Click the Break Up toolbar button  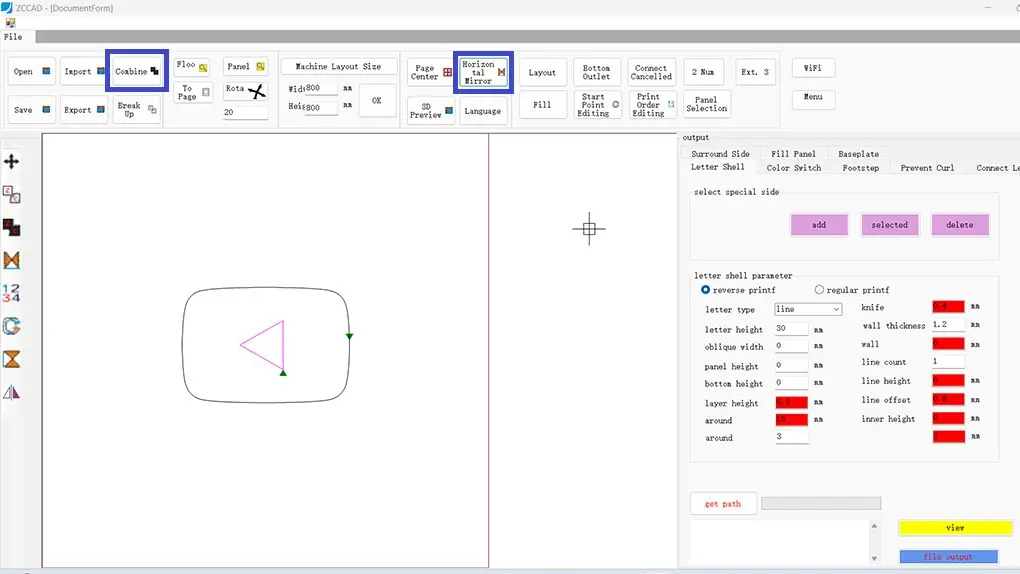(x=137, y=110)
